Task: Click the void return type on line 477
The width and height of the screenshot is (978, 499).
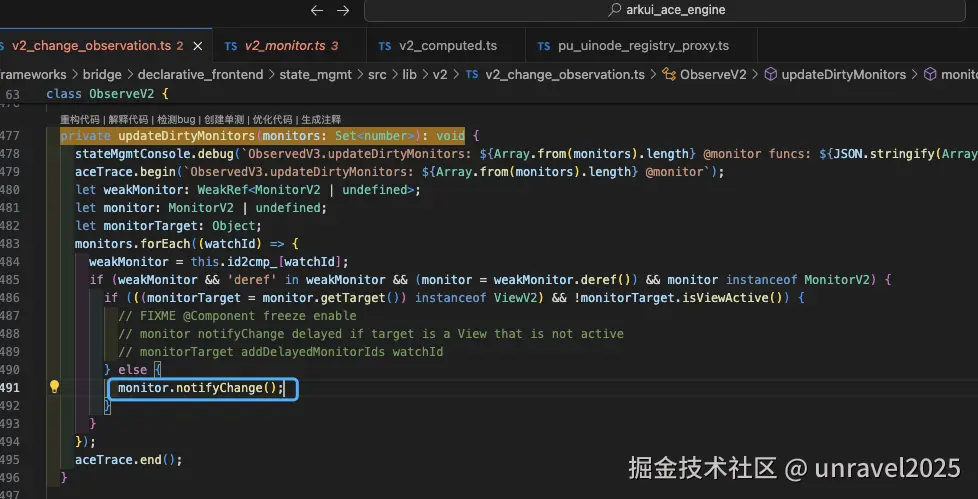Action: 450,135
